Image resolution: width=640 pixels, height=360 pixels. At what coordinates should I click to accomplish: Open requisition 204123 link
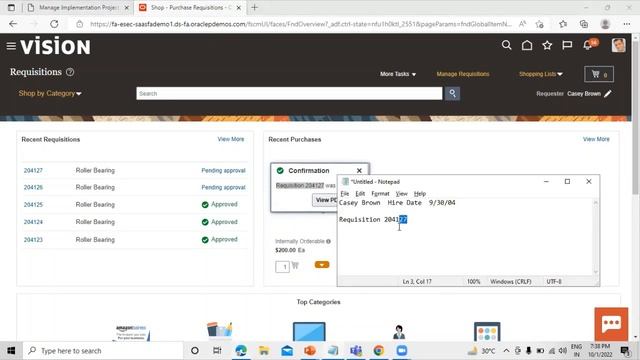[33, 240]
